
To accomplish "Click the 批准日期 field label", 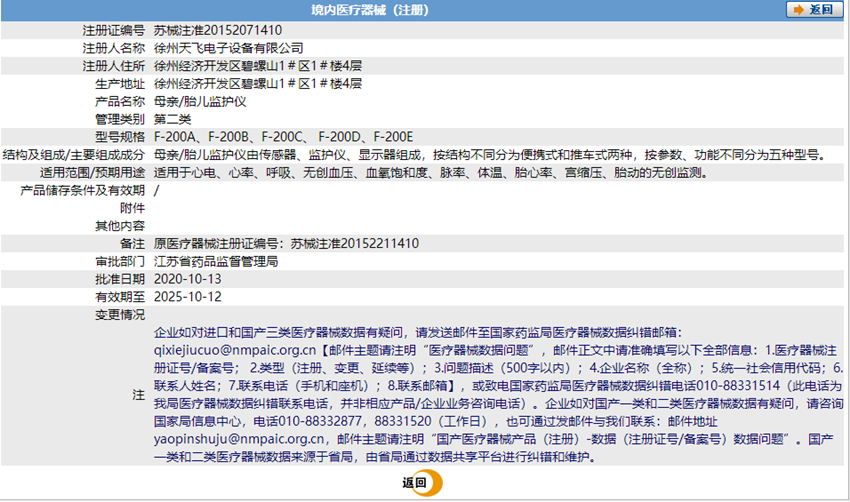I will (120, 279).
